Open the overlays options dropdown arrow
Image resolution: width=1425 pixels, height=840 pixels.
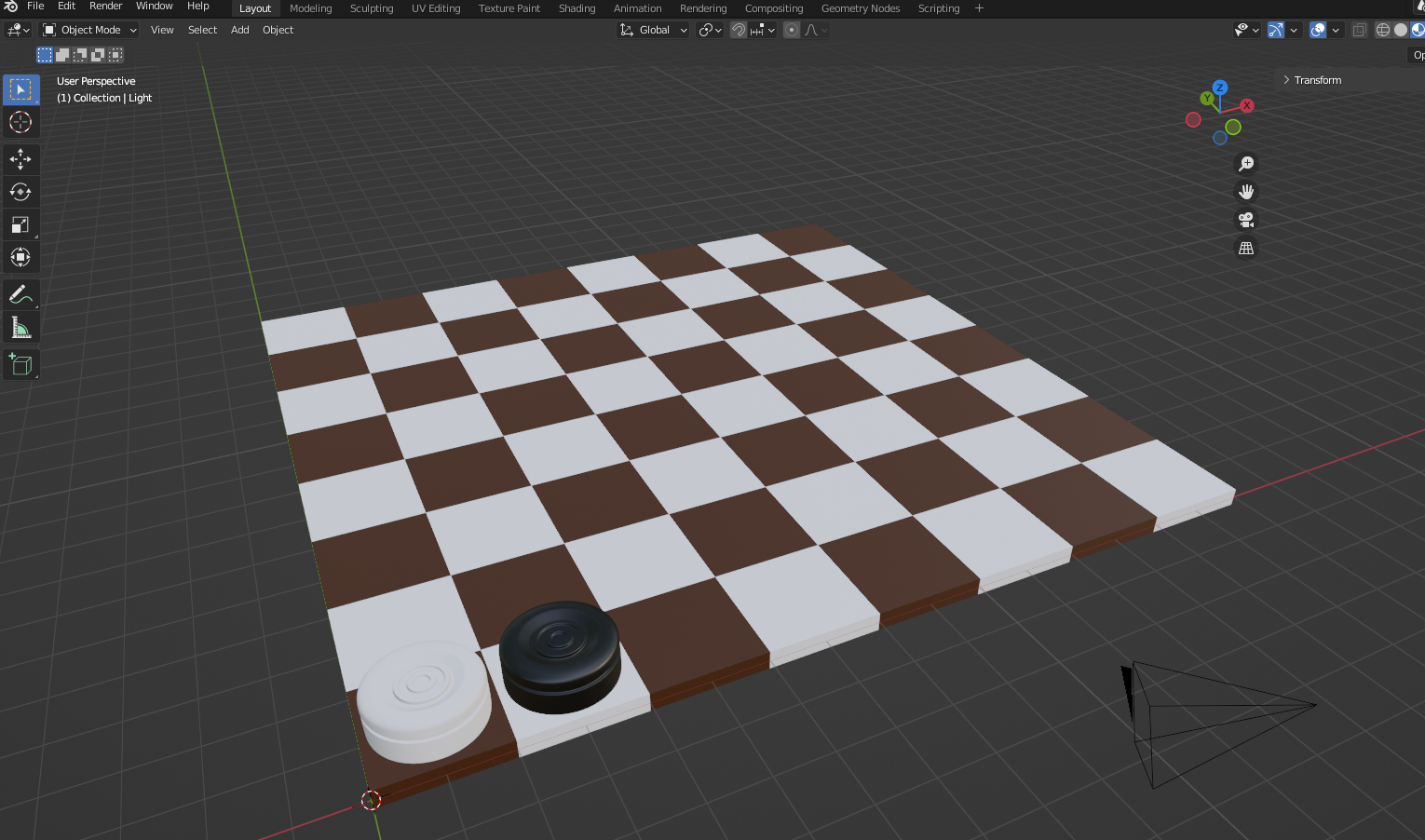click(x=1336, y=30)
